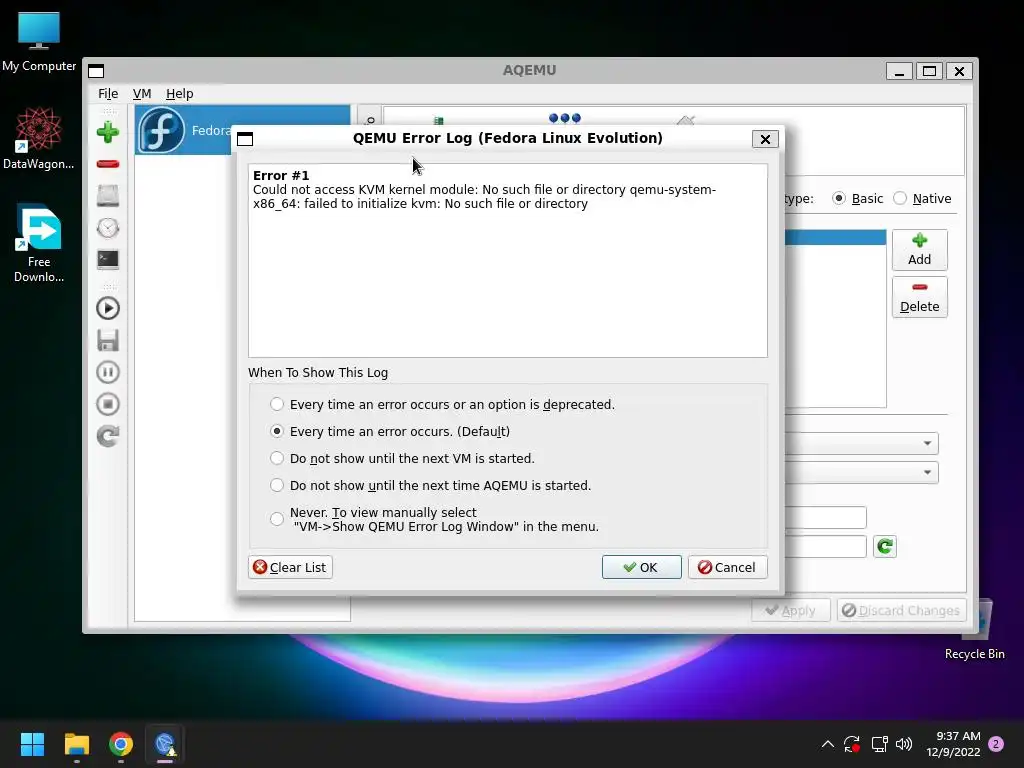Click the reset VM arrow icon

[108, 436]
